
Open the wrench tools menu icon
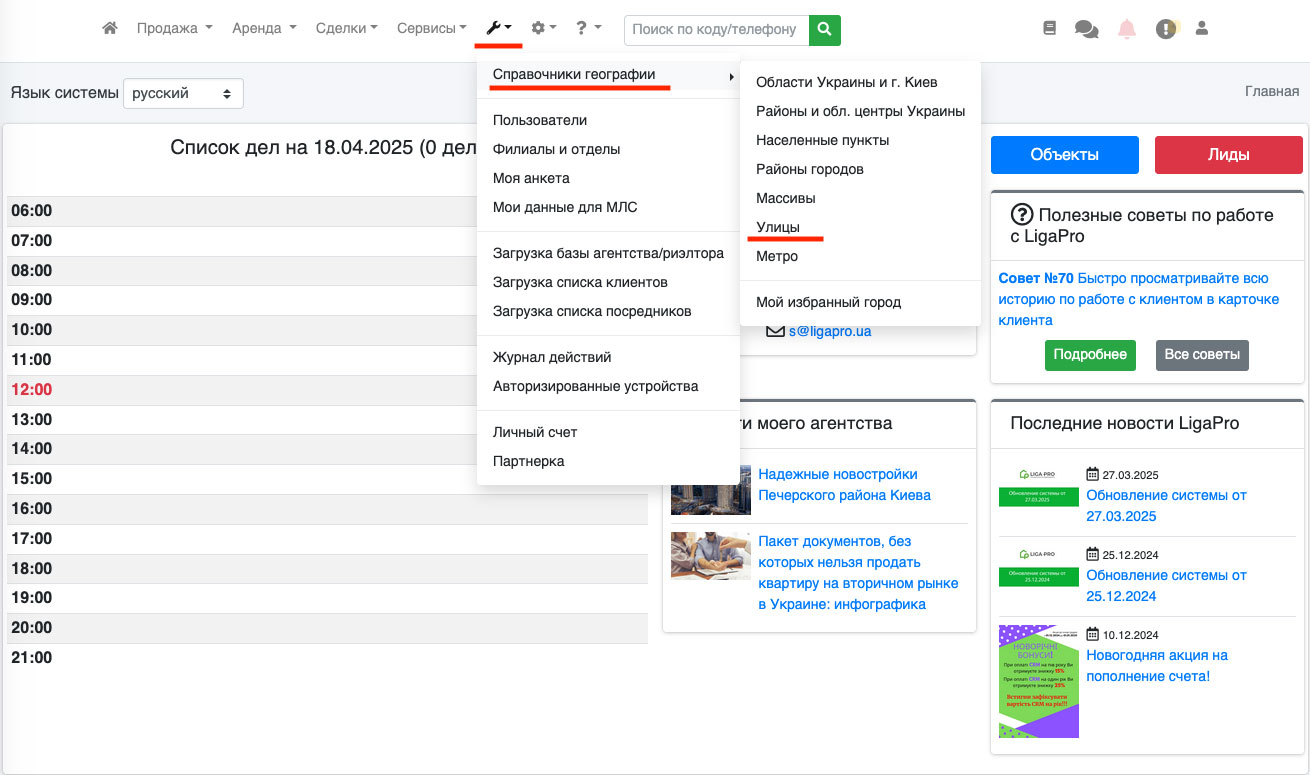coord(498,29)
